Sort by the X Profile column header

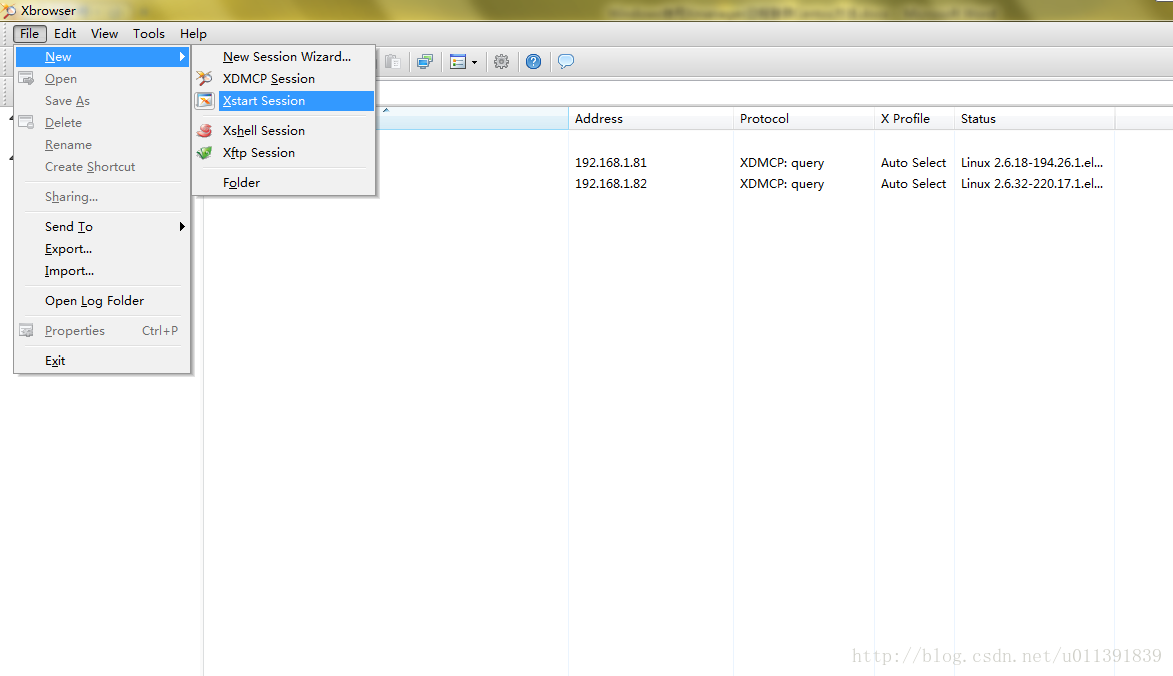914,119
